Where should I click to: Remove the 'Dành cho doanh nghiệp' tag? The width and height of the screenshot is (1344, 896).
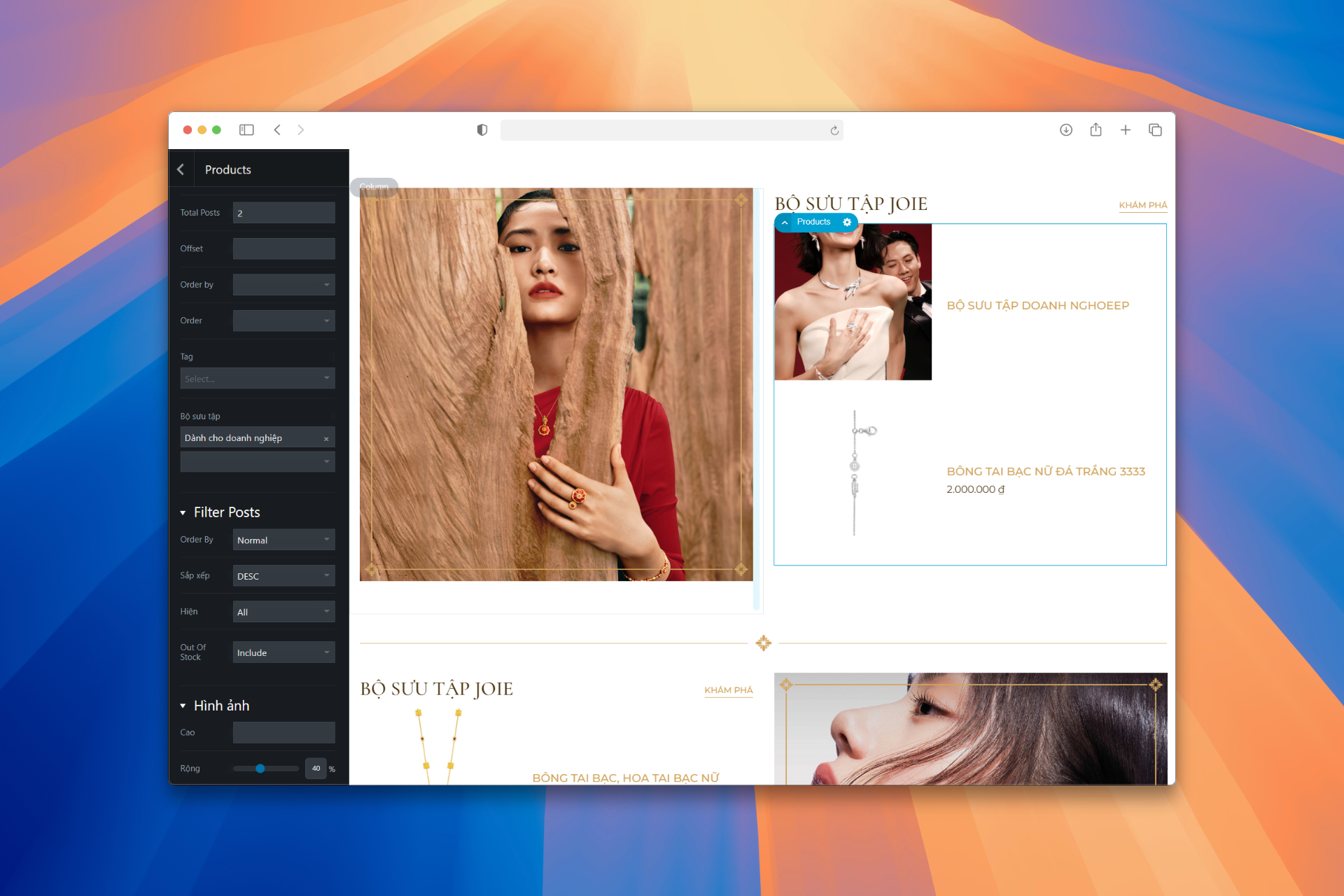point(326,439)
